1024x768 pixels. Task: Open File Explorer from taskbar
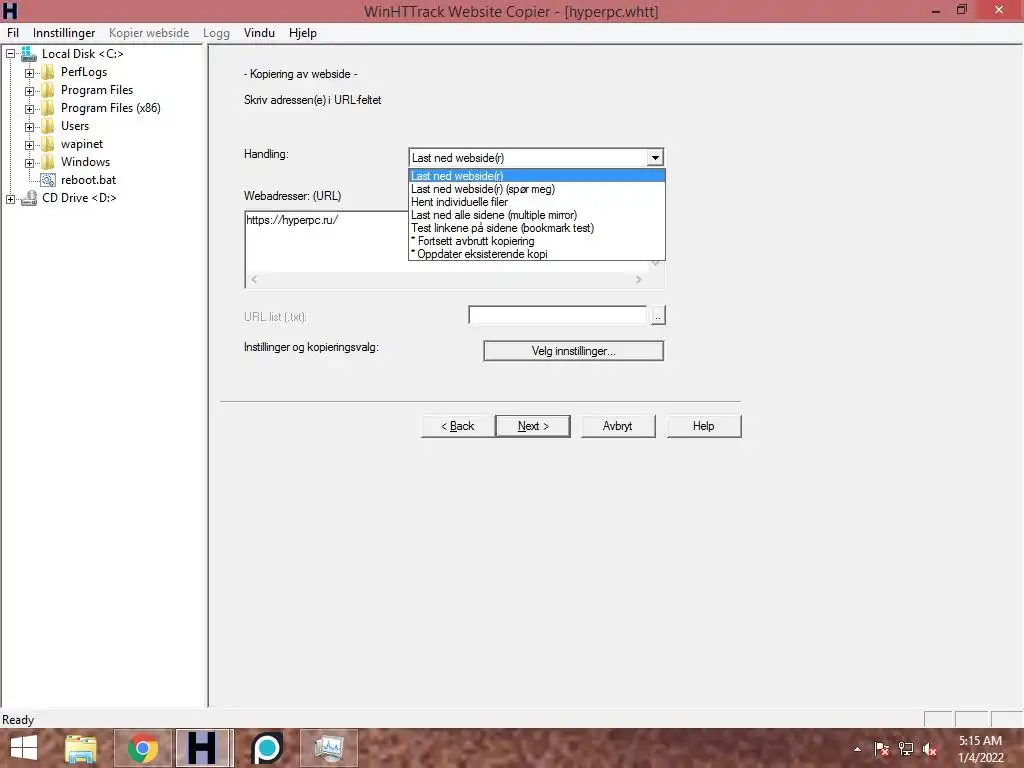pyautogui.click(x=81, y=748)
